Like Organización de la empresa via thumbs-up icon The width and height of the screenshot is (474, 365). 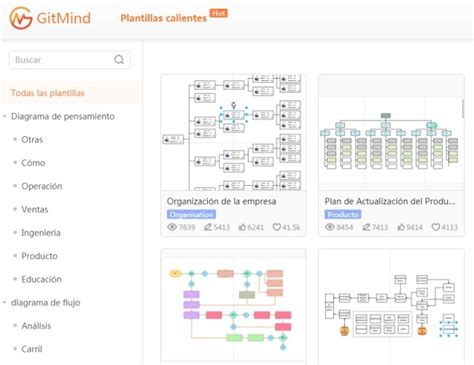[242, 227]
